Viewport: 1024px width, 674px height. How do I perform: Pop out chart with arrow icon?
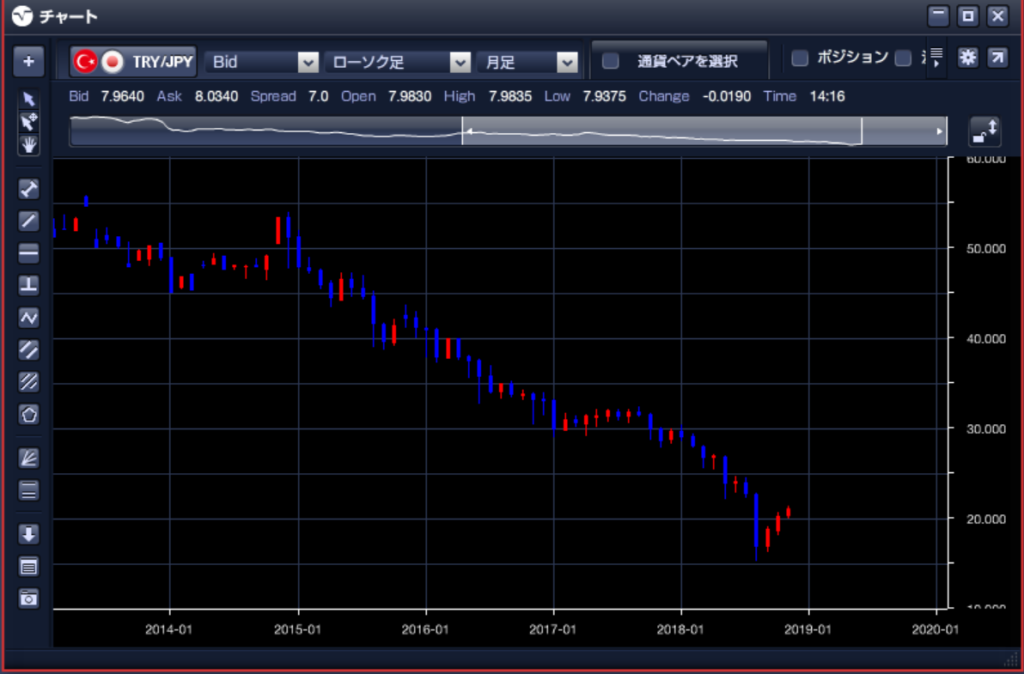coord(997,58)
